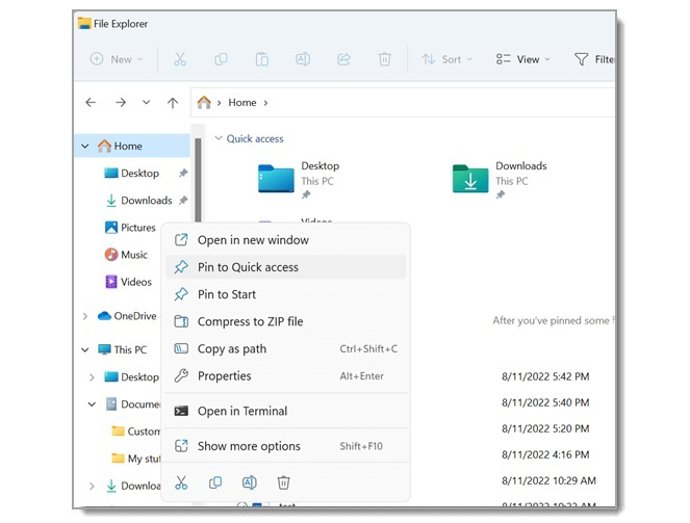
Task: Click the Filter button in the toolbar
Action: [594, 59]
